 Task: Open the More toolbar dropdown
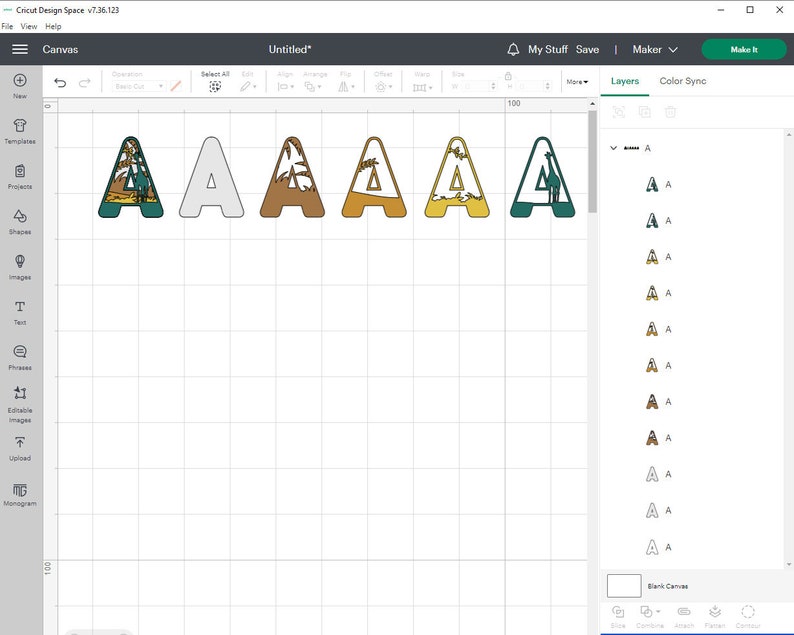point(577,82)
